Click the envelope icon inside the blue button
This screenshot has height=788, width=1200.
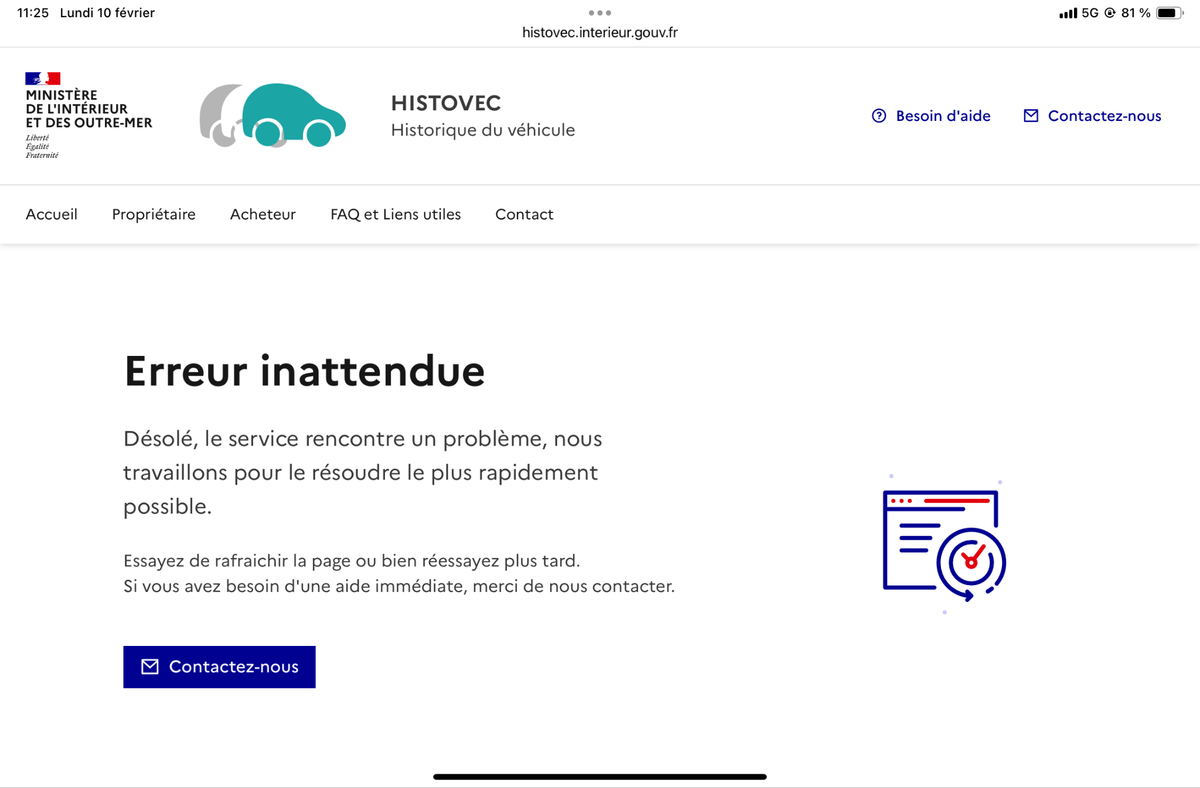(x=150, y=667)
